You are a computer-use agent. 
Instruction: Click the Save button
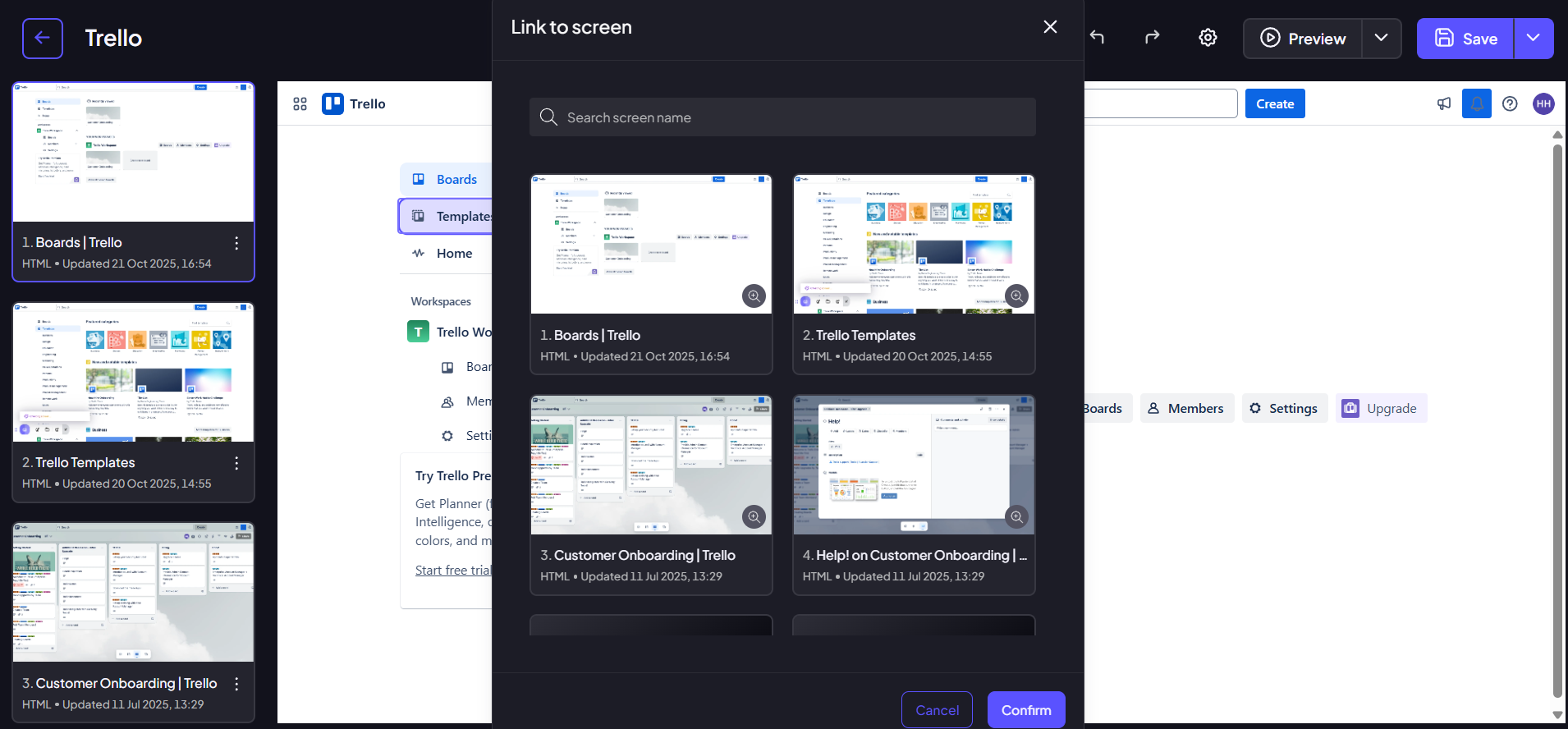1465,39
